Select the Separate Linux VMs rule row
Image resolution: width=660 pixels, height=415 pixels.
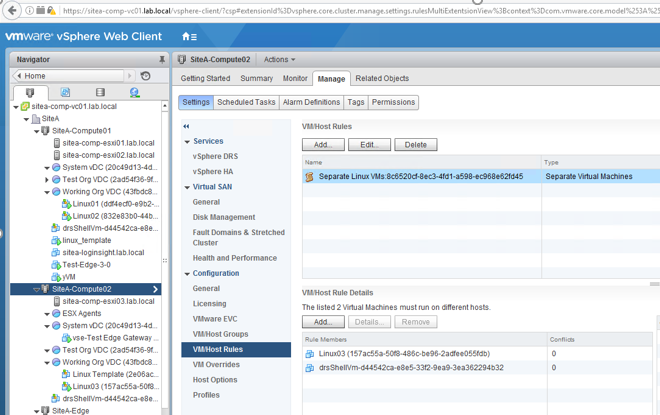click(420, 177)
